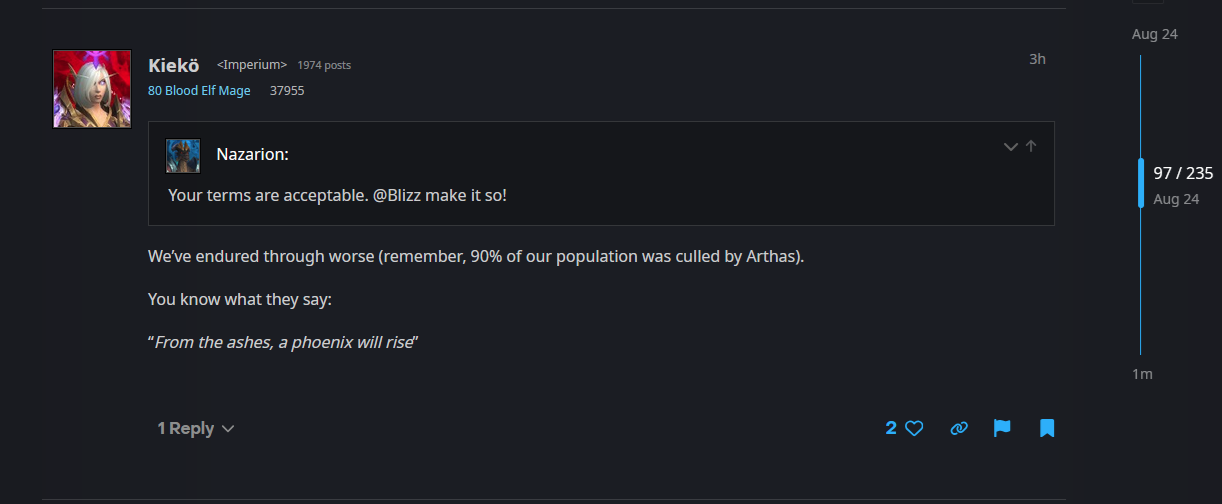Jump to top date Aug 24 on timeline

tap(1154, 34)
